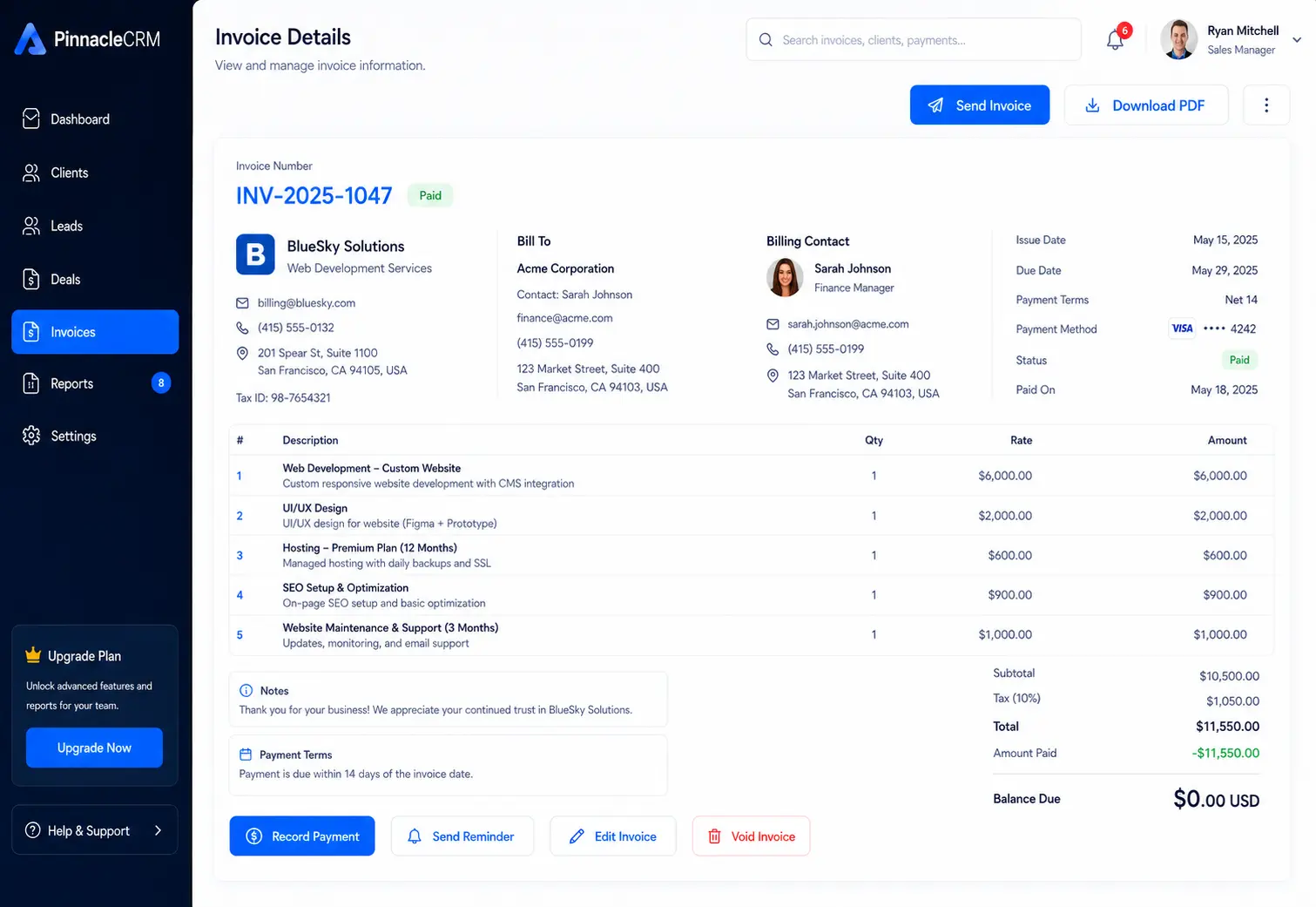Click the green Paid badge beside invoice number
1316x907 pixels.
click(x=430, y=195)
